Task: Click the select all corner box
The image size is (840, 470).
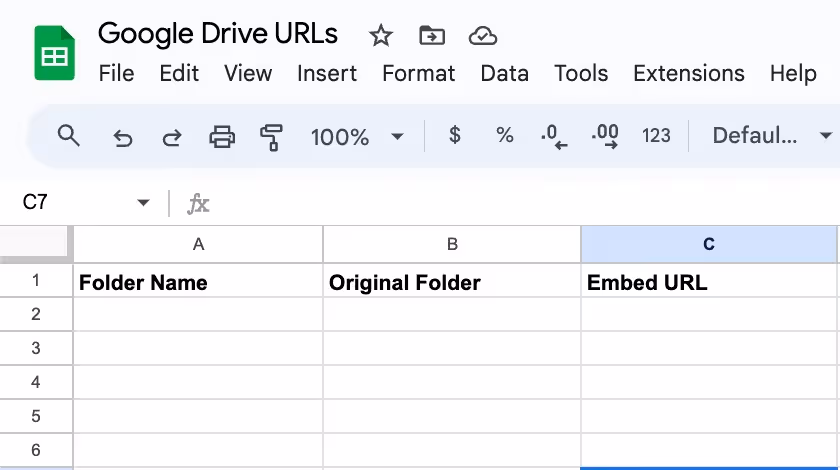Action: (34, 244)
